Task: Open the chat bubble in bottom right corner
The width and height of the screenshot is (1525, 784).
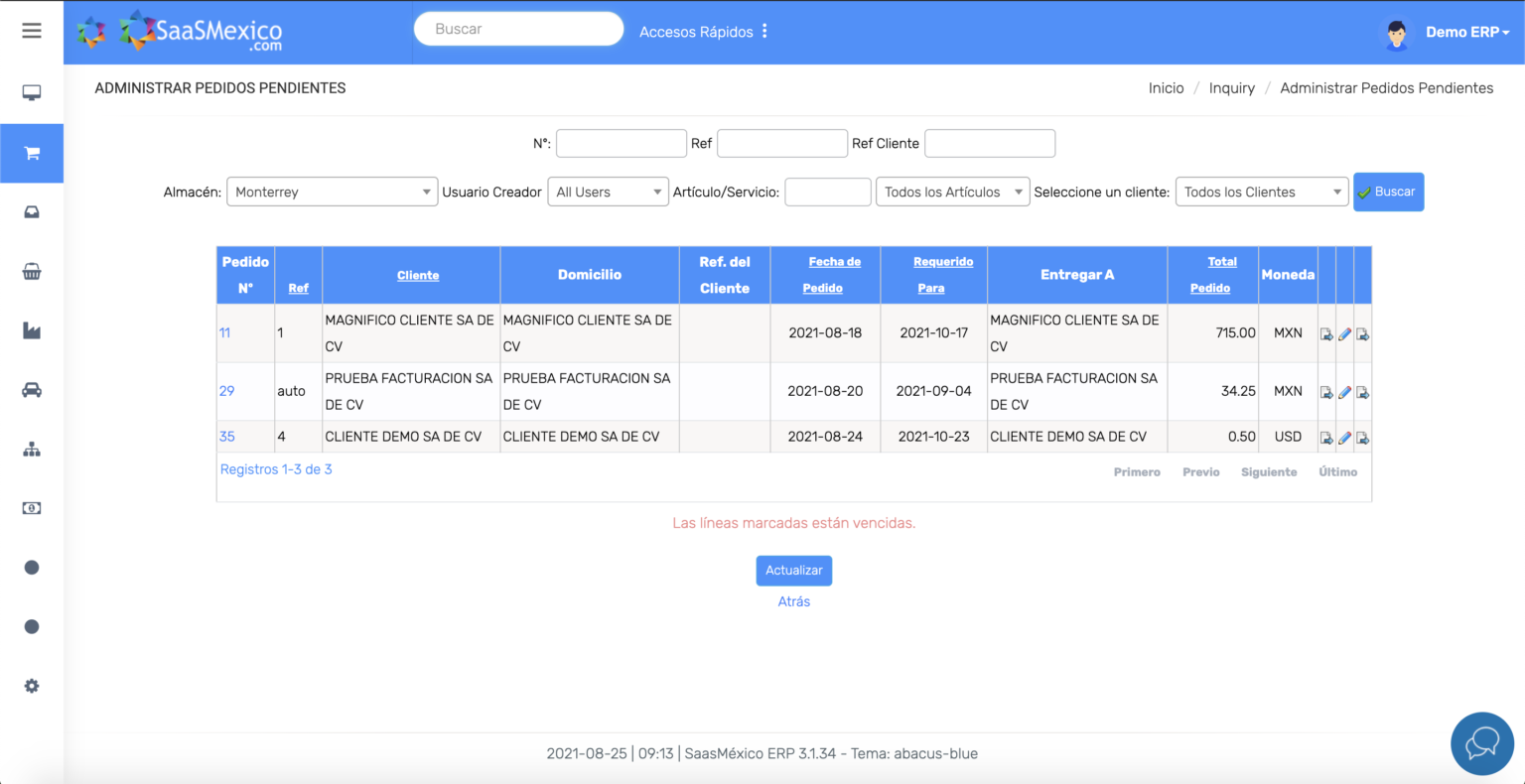Action: pyautogui.click(x=1481, y=743)
